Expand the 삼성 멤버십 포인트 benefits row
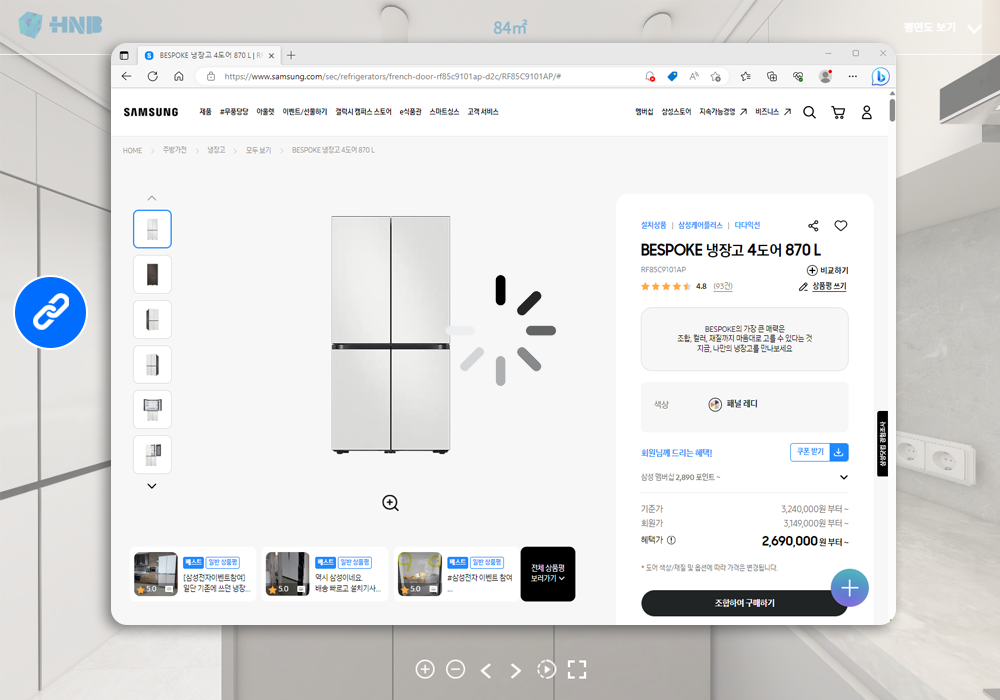Viewport: 1000px width, 700px height. coord(744,478)
